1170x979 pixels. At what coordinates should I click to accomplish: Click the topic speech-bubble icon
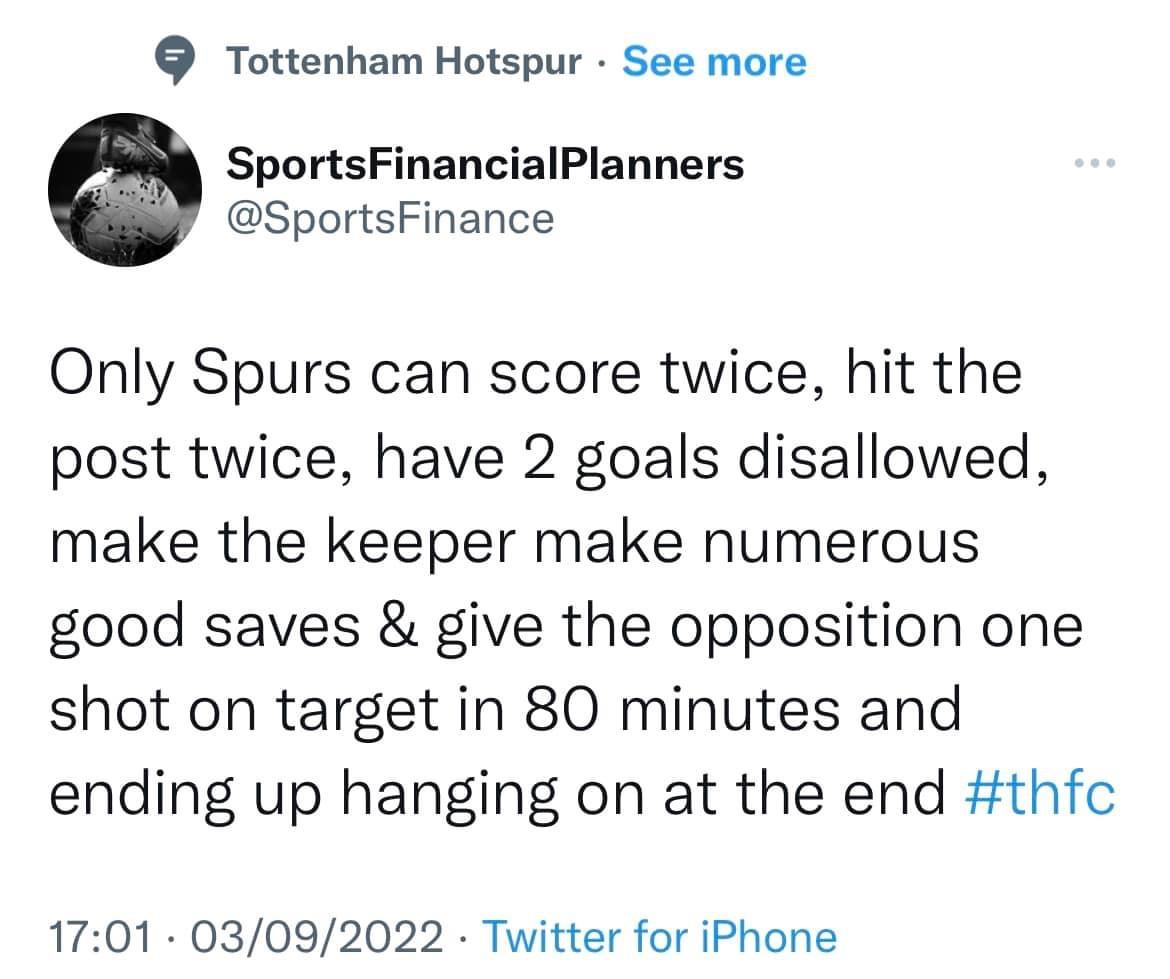175,60
